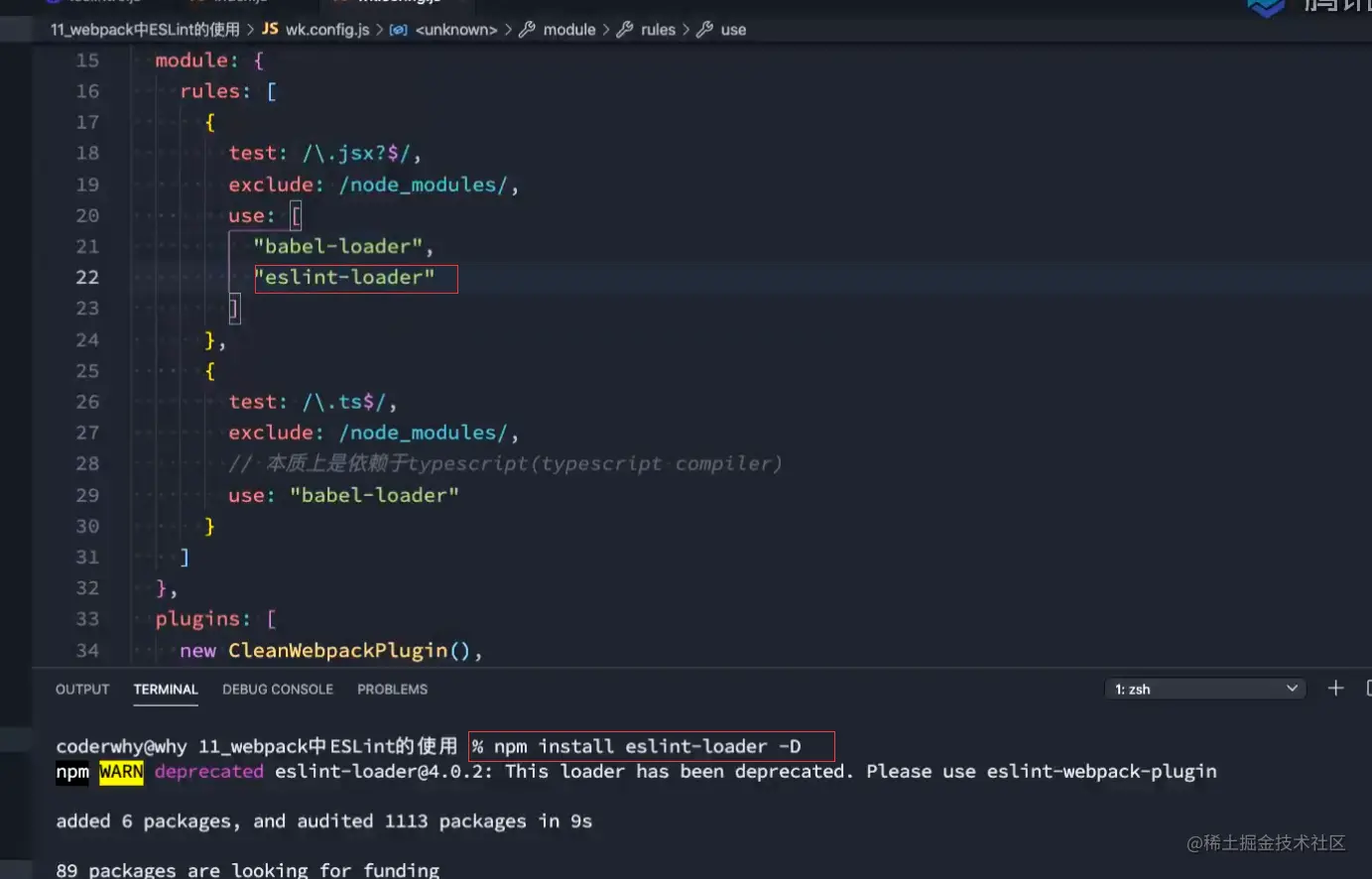
Task: Click line number 15 in the gutter
Action: click(x=87, y=61)
